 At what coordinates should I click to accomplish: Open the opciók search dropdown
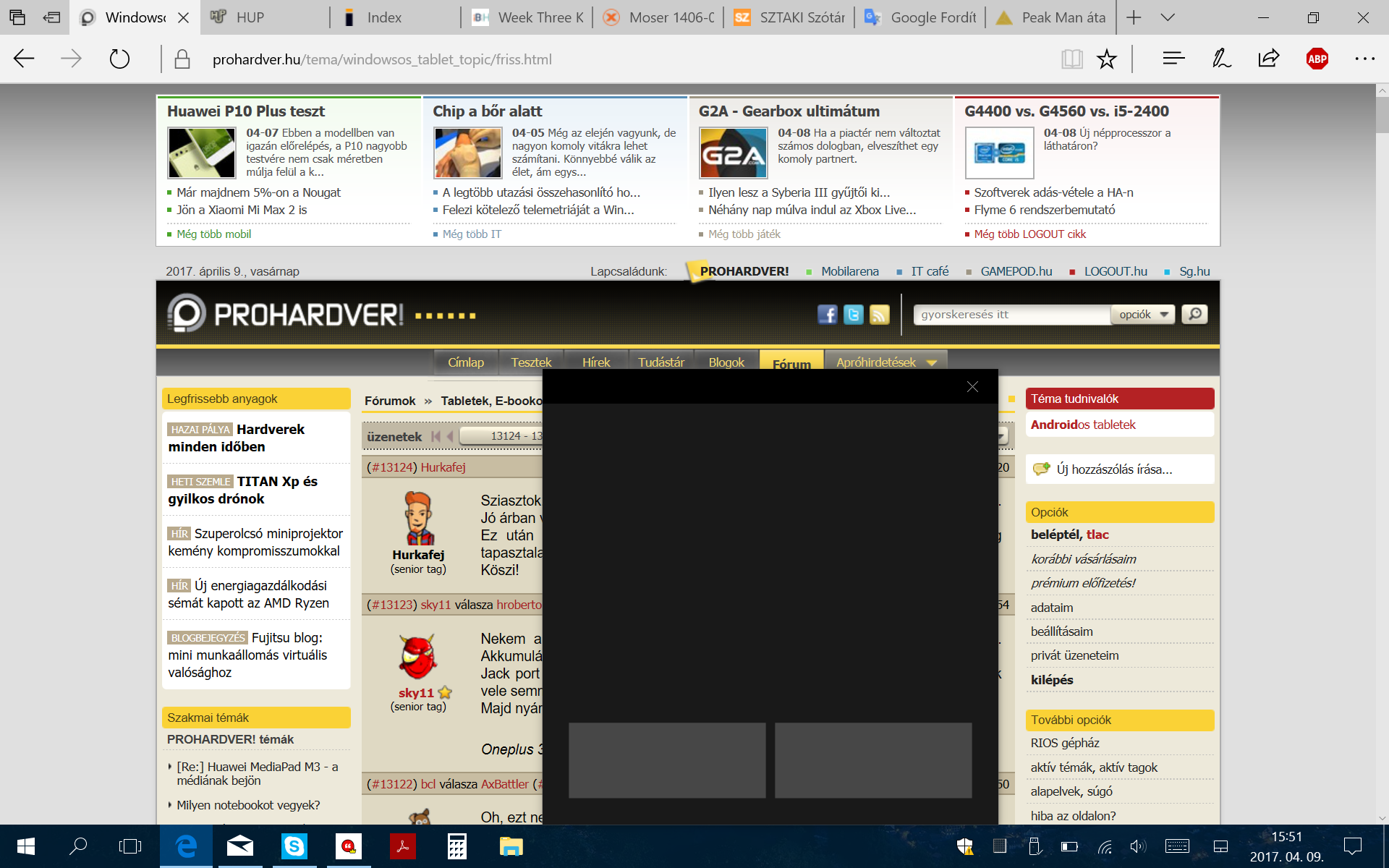pyautogui.click(x=1143, y=314)
